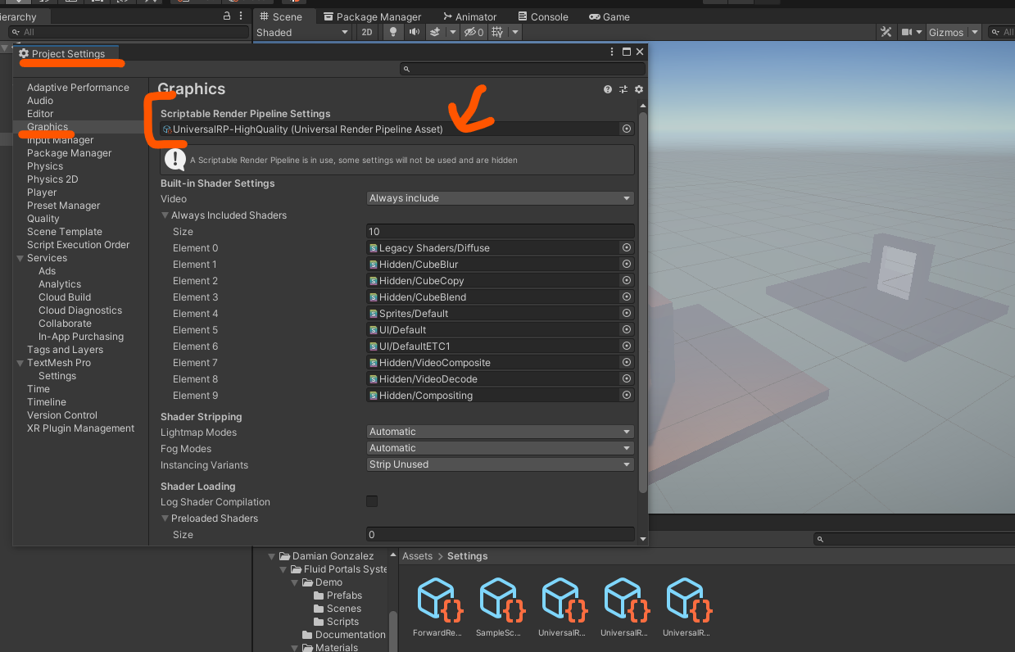The width and height of the screenshot is (1015, 652).
Task: Open the Project Settings help icon
Action: tap(607, 90)
